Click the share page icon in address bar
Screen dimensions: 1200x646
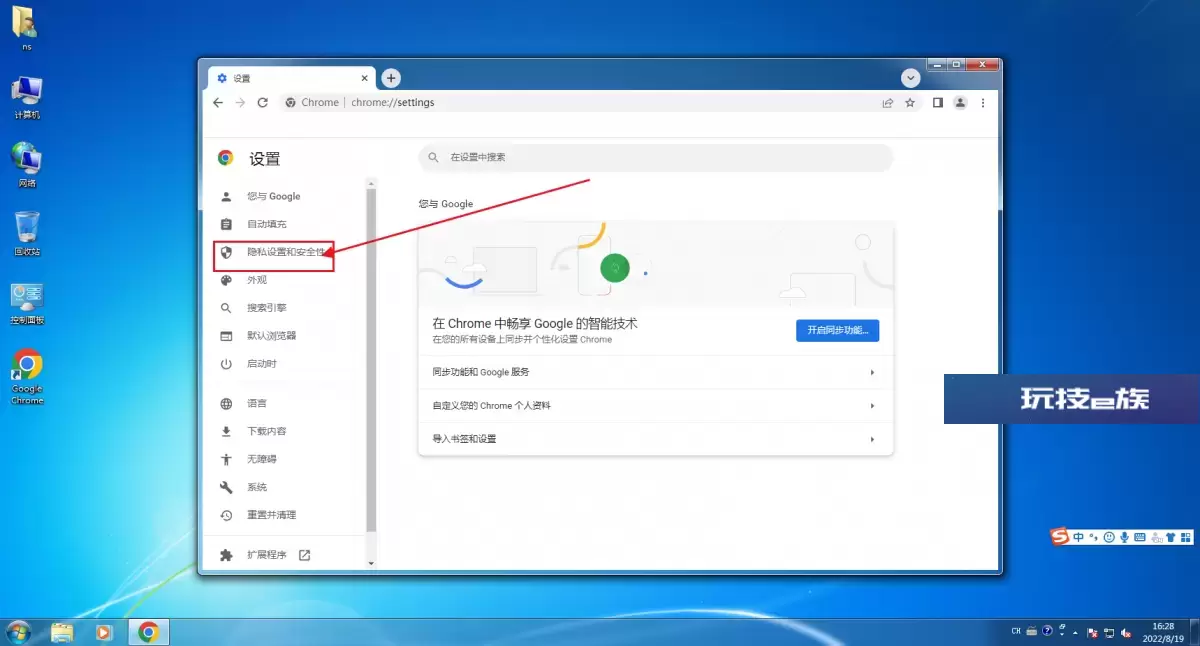887,102
